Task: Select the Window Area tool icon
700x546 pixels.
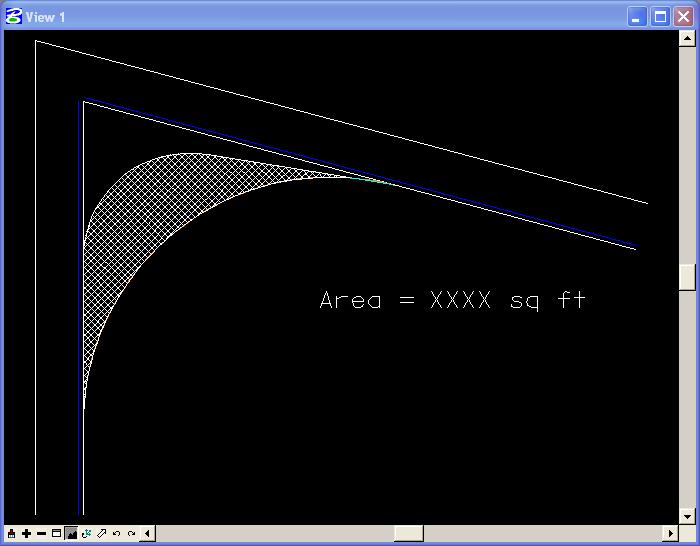Action: point(56,533)
